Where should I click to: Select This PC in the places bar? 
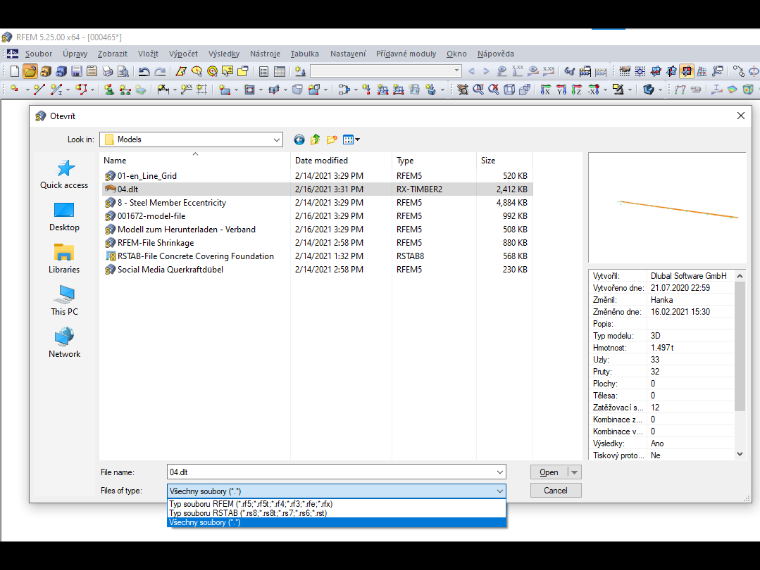[x=64, y=301]
